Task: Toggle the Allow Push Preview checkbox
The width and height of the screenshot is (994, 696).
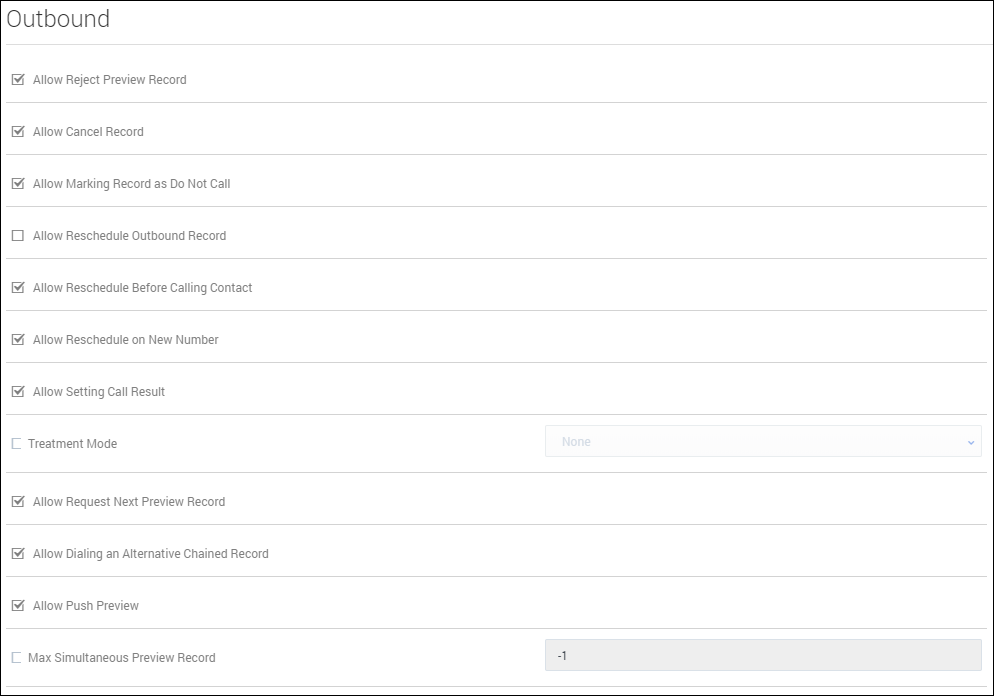Action: pyautogui.click(x=18, y=606)
